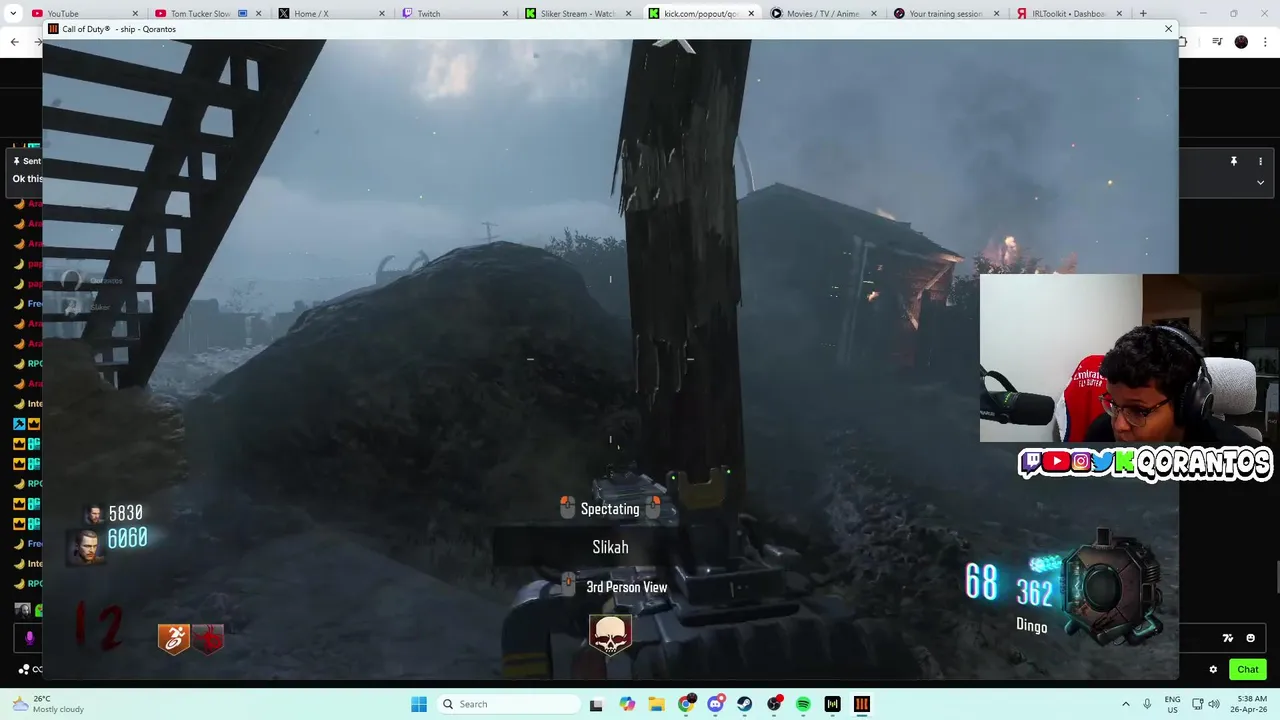Close the kick.com/popout tab
1280x720 pixels.
[x=751, y=14]
